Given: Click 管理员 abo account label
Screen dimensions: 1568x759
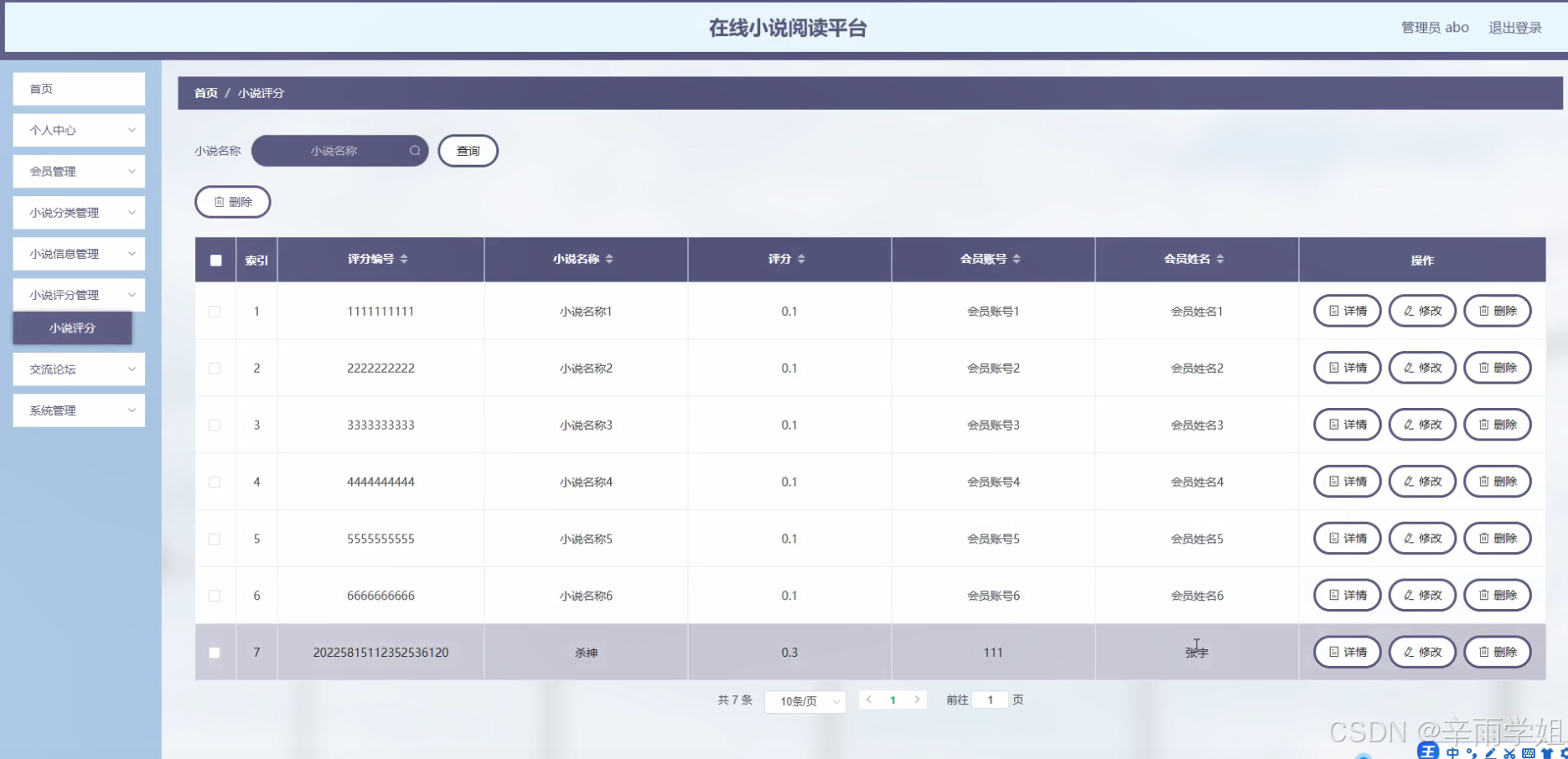Looking at the screenshot, I should [1435, 28].
